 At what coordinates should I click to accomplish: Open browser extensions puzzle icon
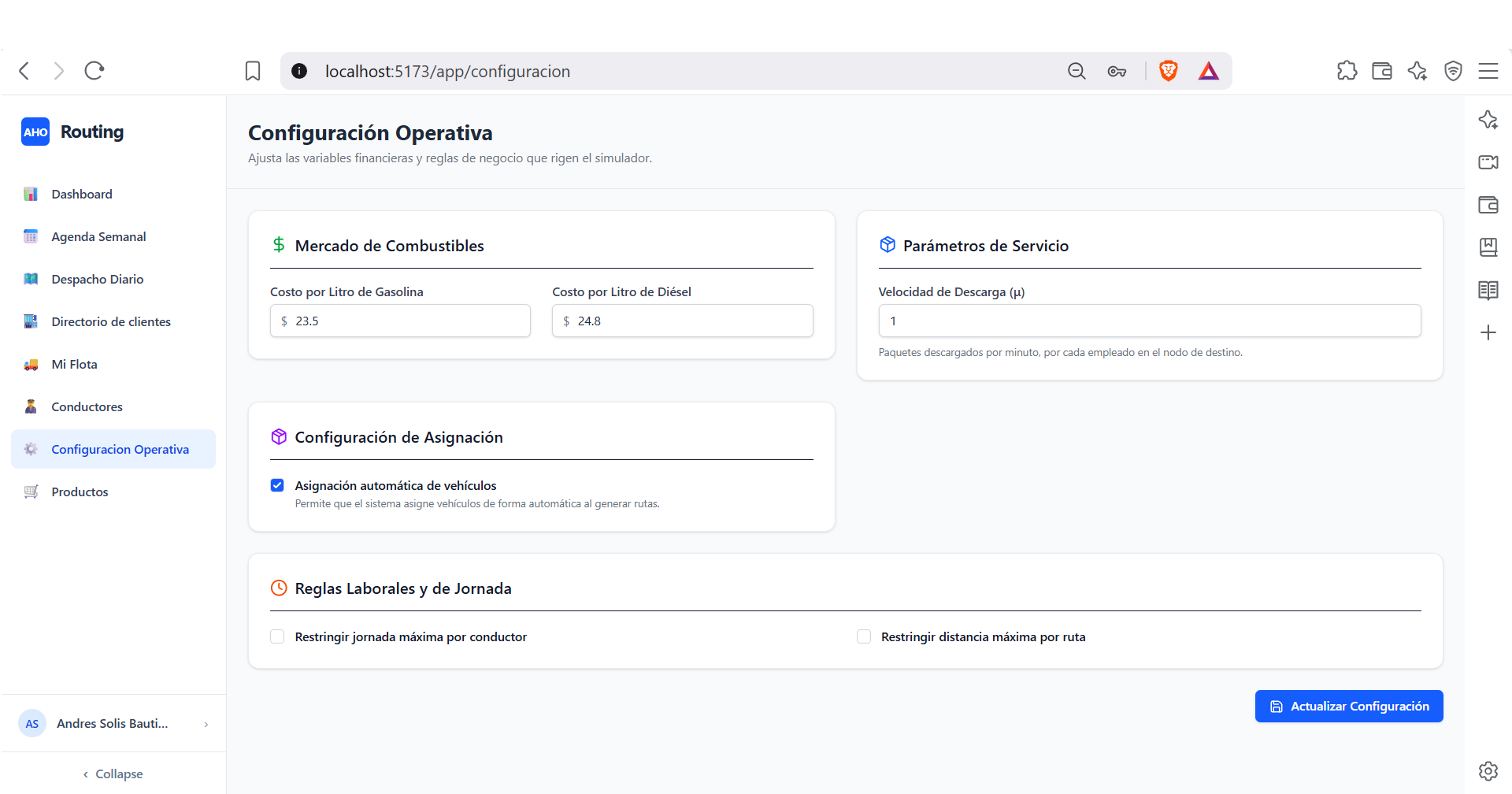coord(1347,71)
